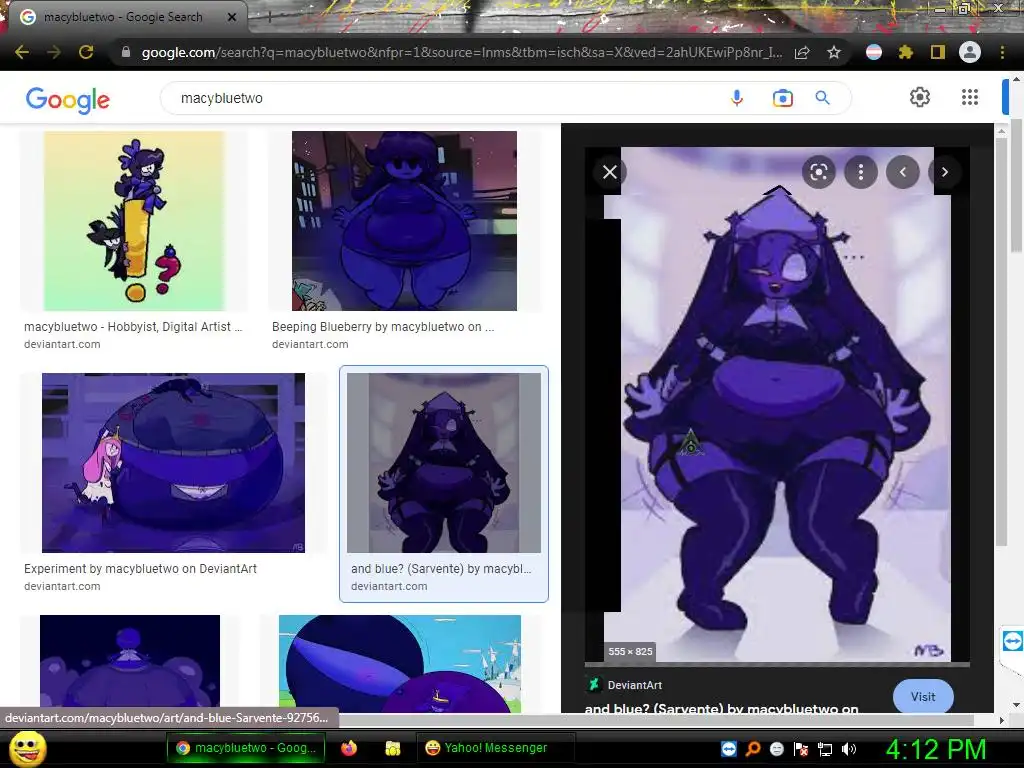Open the network tray icon
1024x768 pixels.
click(825, 749)
